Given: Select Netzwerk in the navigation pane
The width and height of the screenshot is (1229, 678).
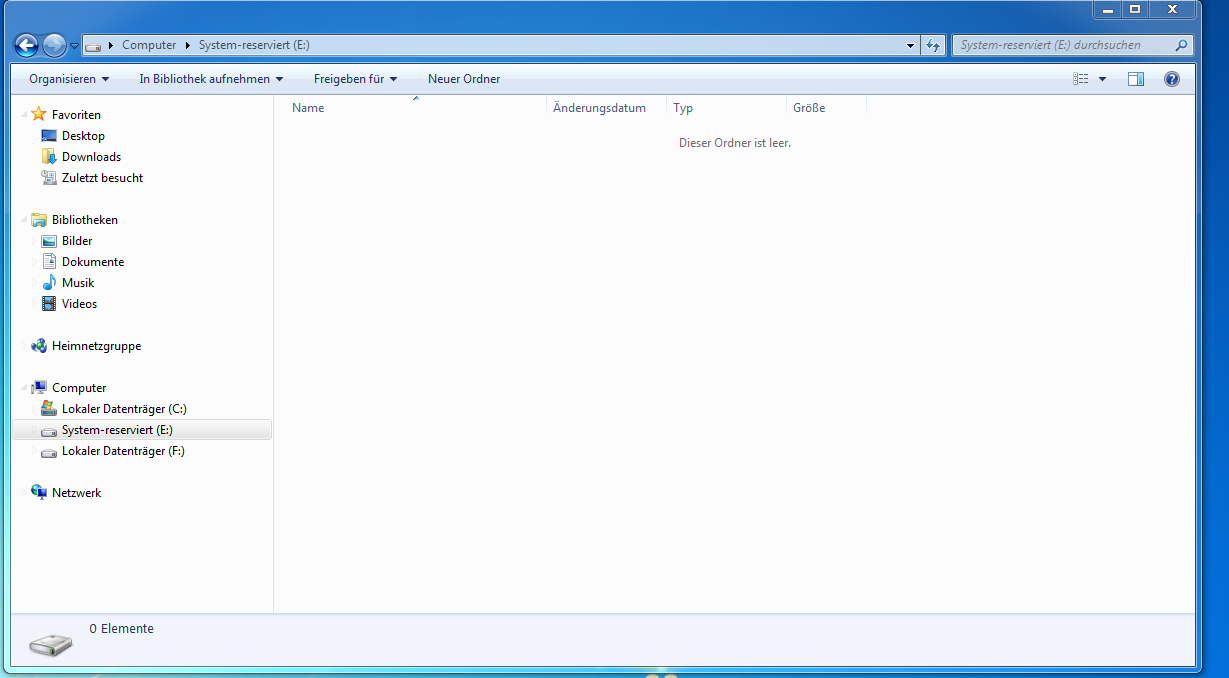Looking at the screenshot, I should coord(77,493).
